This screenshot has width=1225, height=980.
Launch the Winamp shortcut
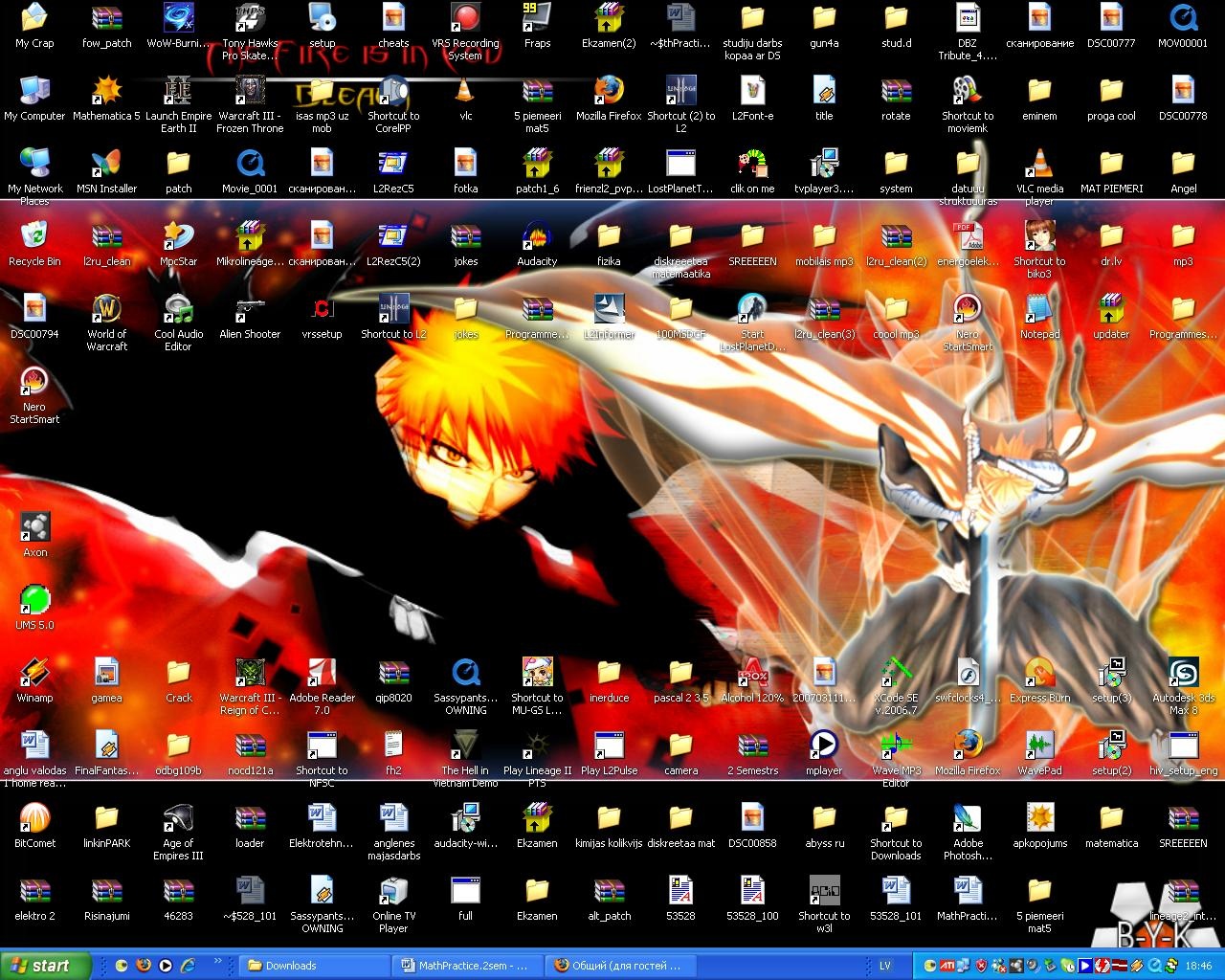tap(34, 673)
